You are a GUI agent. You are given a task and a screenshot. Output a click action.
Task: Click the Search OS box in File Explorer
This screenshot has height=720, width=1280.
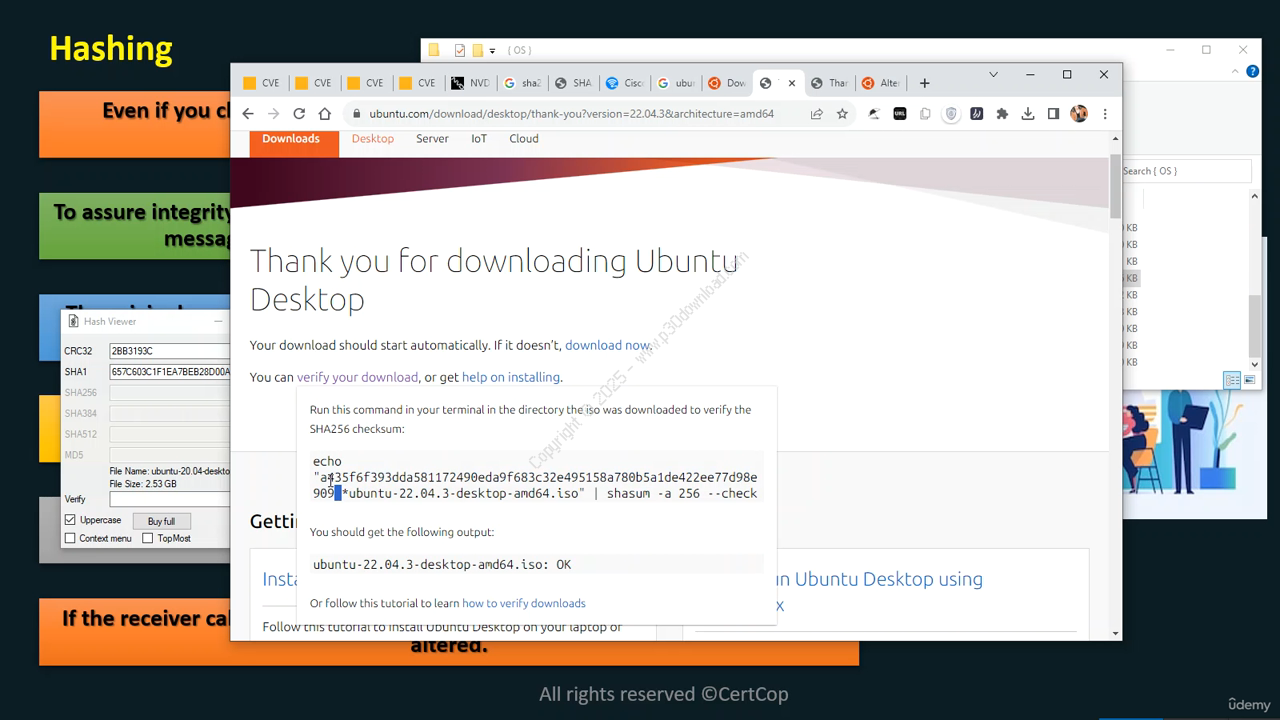coord(1186,171)
